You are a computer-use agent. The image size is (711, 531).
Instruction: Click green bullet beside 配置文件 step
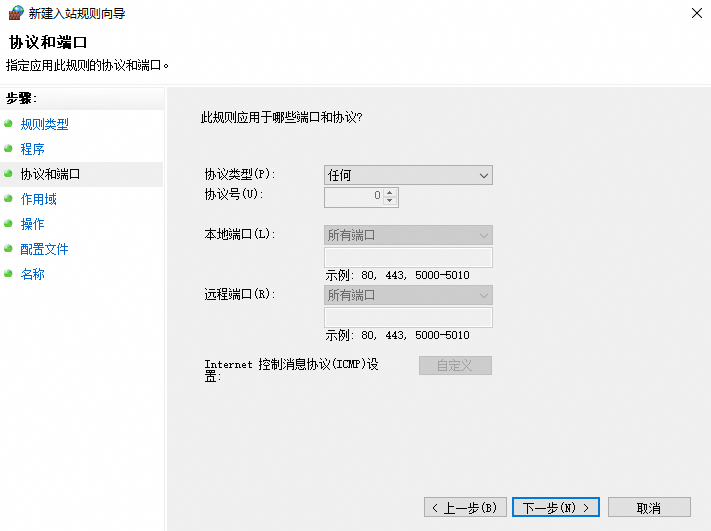pyautogui.click(x=9, y=249)
